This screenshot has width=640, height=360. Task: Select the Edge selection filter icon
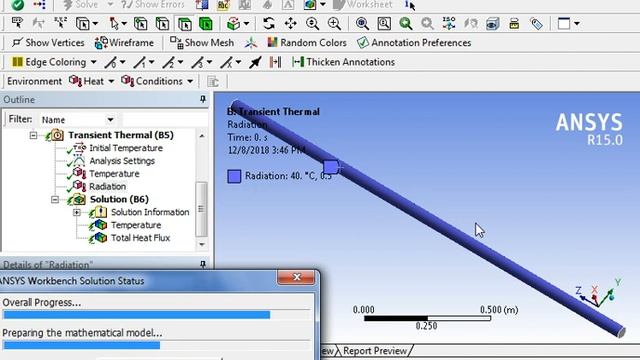(162, 24)
